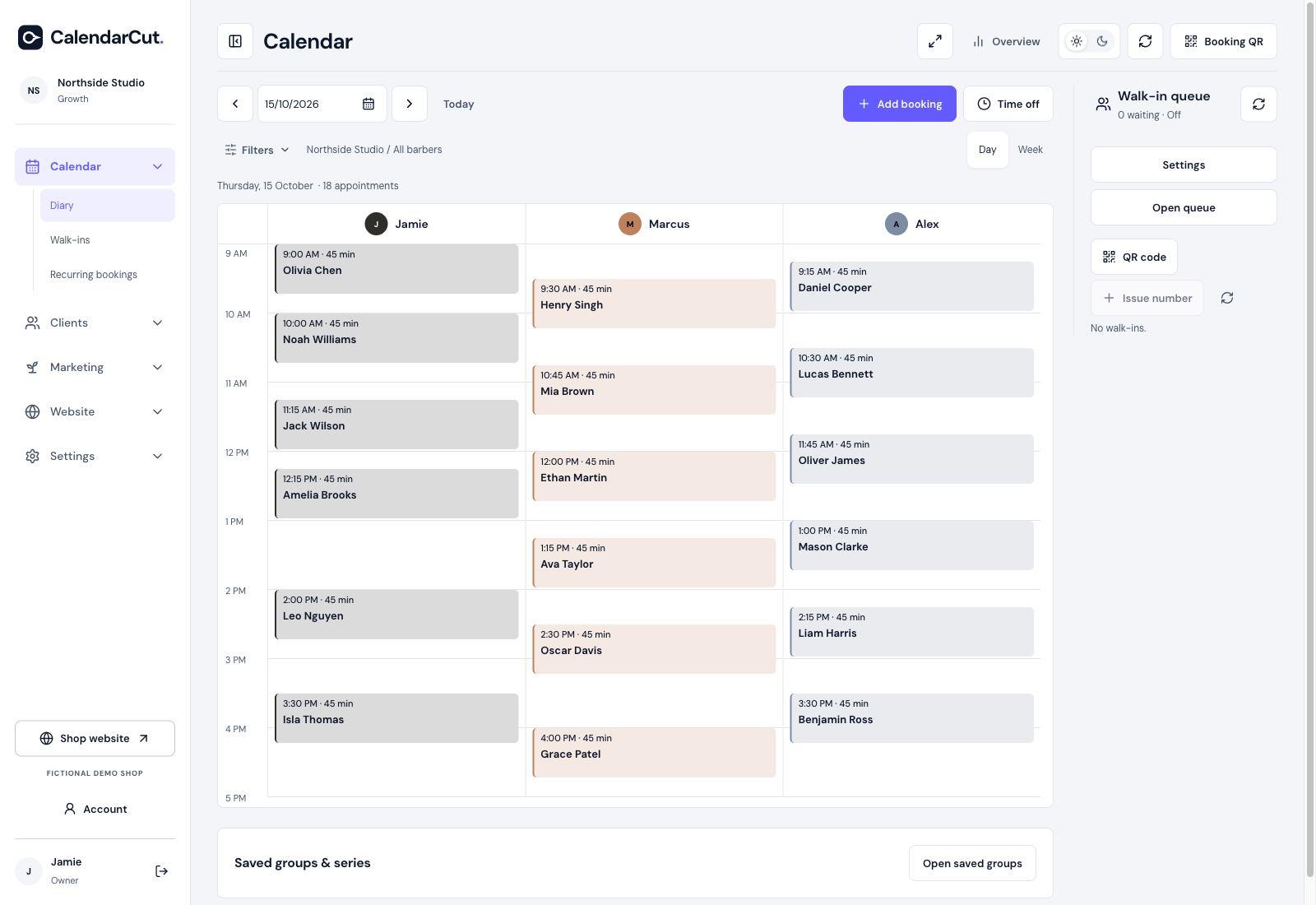This screenshot has height=905, width=1316.
Task: Click the Northside Studio NS avatar
Action: (x=34, y=90)
